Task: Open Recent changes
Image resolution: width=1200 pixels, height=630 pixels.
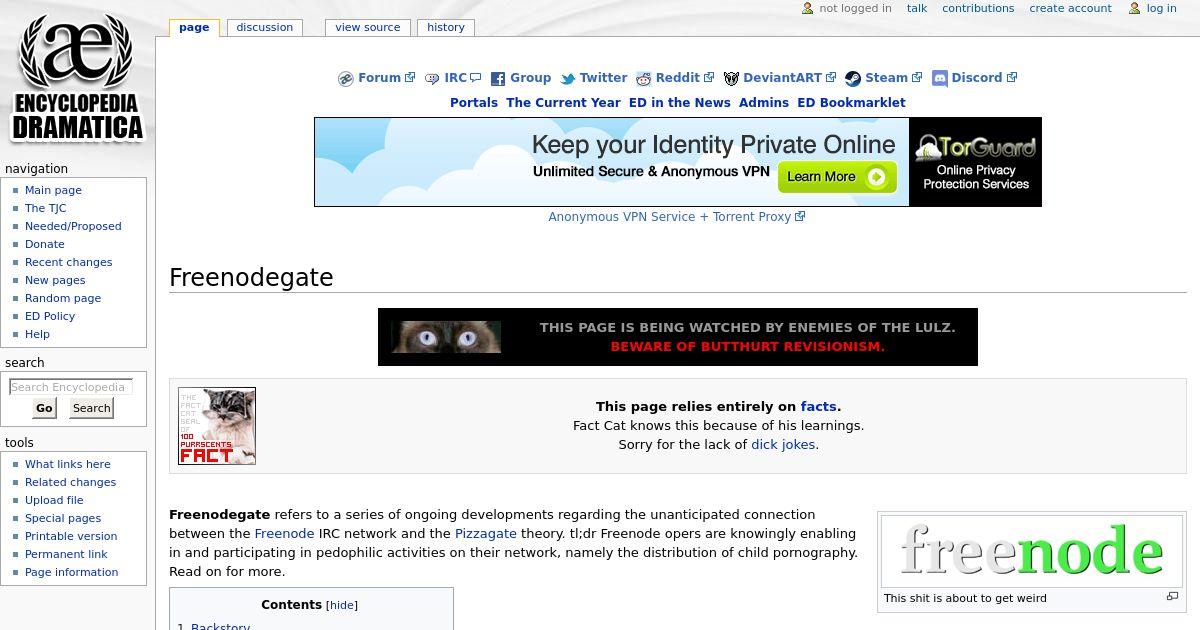Action: click(x=68, y=262)
